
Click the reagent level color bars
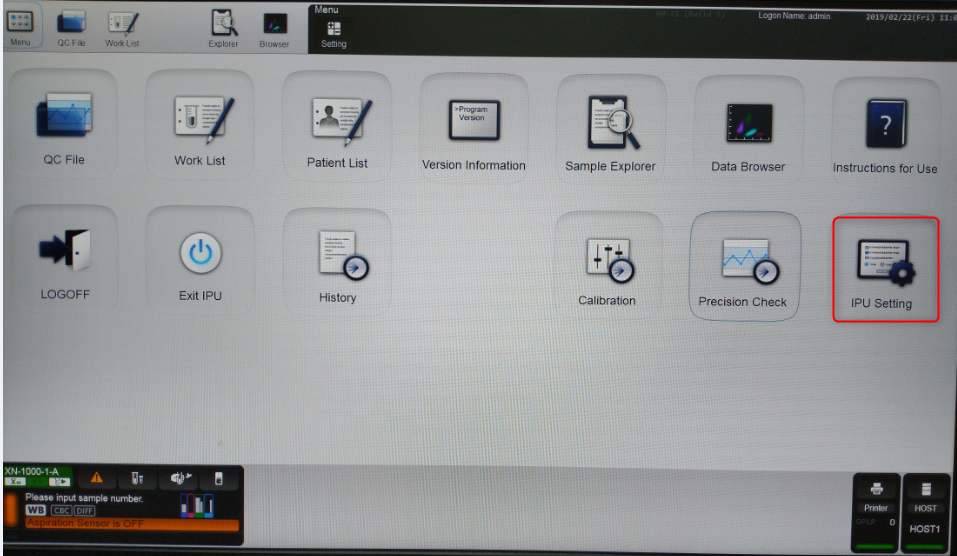196,506
